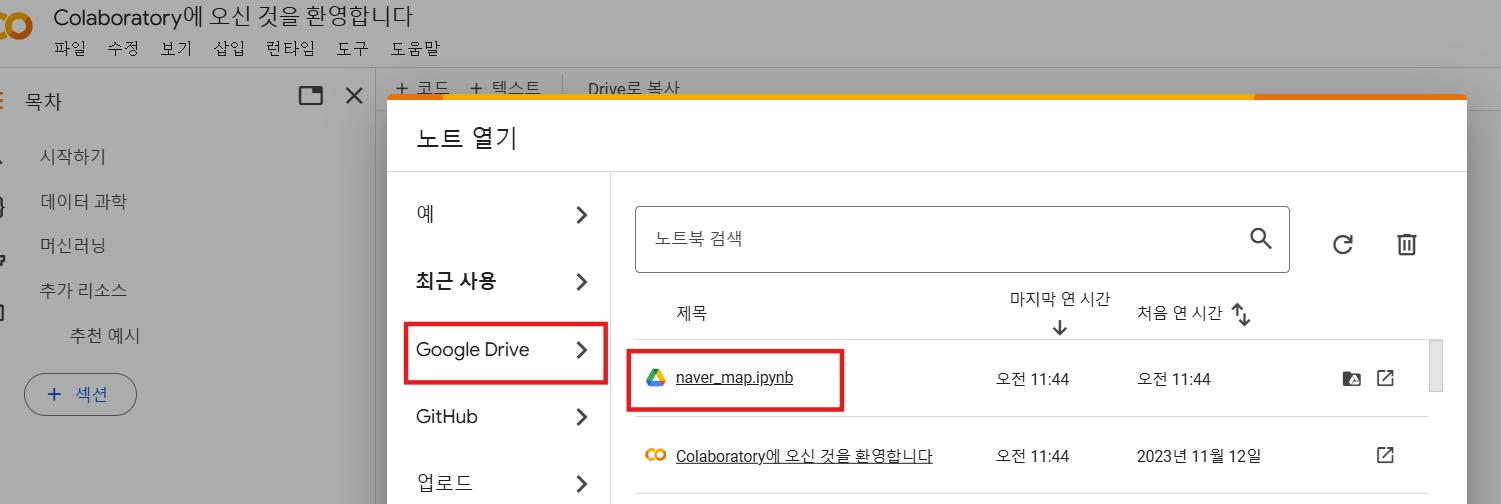This screenshot has height=504, width=1501.
Task: Select the 예 tab
Action: click(499, 214)
